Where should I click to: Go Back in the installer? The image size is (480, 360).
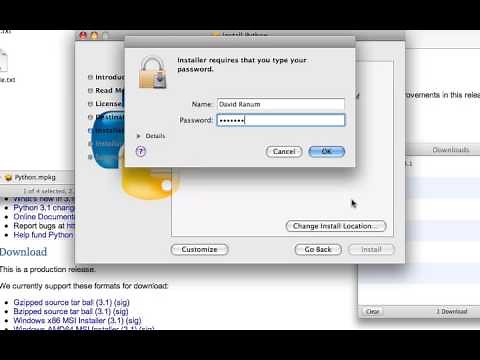coord(318,249)
